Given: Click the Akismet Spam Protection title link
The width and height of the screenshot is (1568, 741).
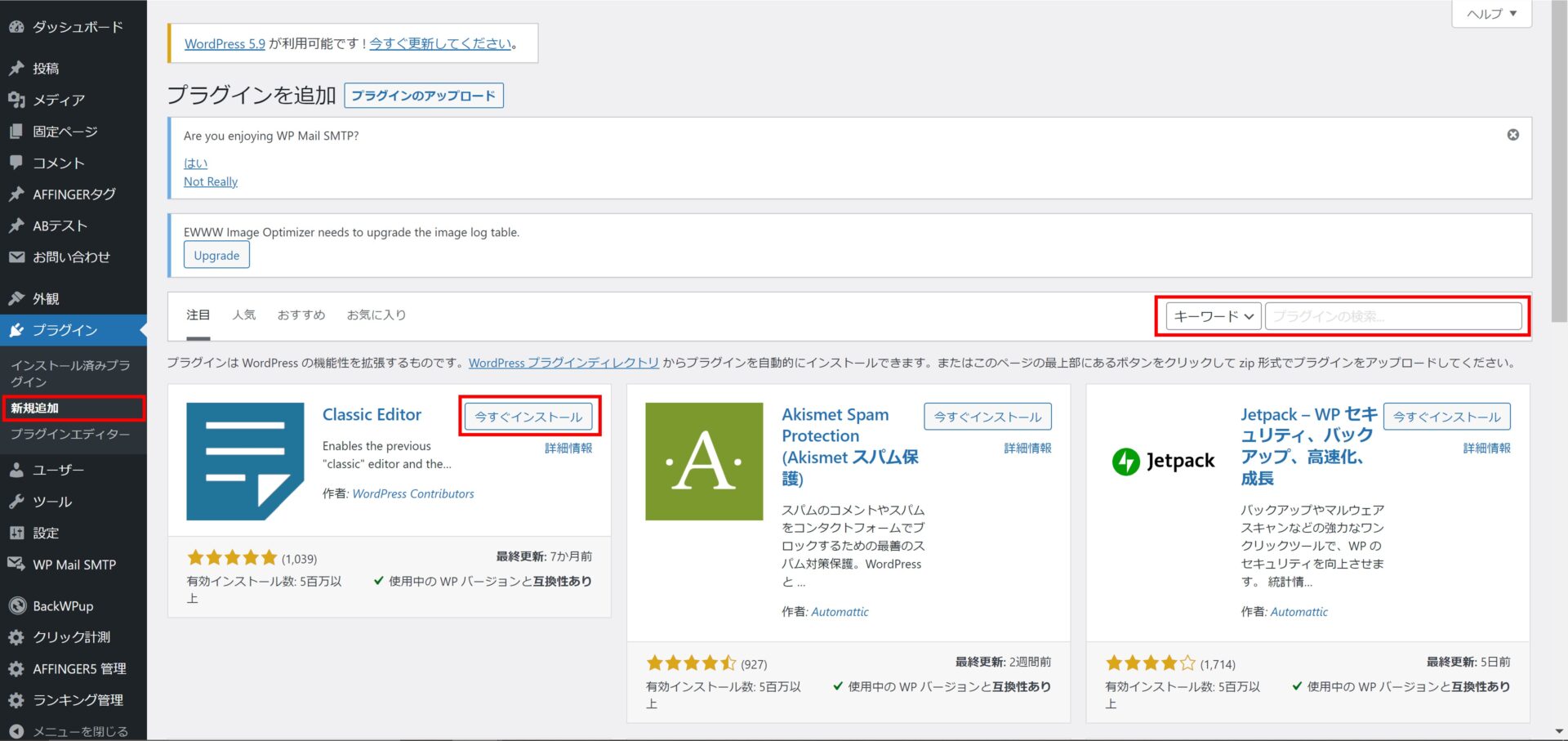Looking at the screenshot, I should [x=849, y=446].
